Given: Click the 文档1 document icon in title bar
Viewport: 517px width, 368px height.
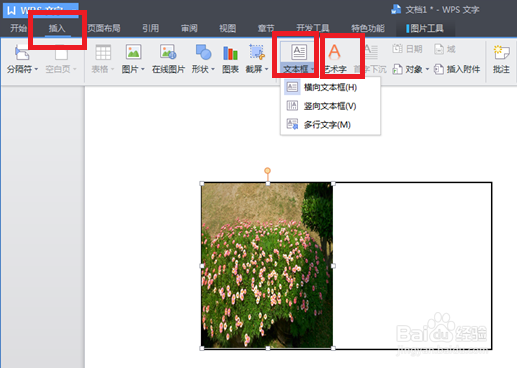Looking at the screenshot, I should tap(396, 10).
